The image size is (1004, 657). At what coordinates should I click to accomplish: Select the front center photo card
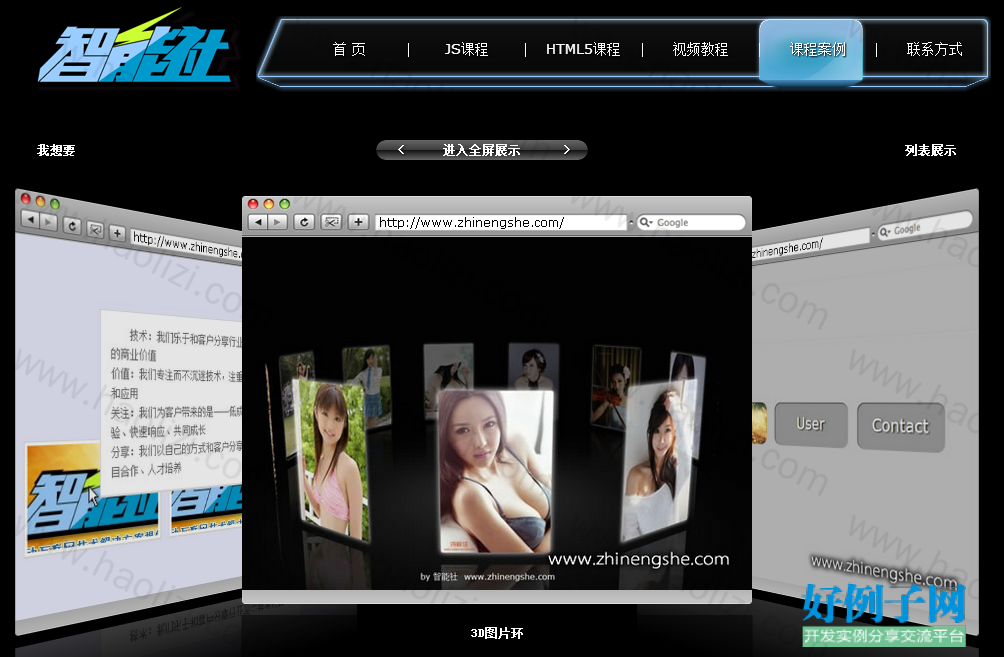(x=495, y=471)
